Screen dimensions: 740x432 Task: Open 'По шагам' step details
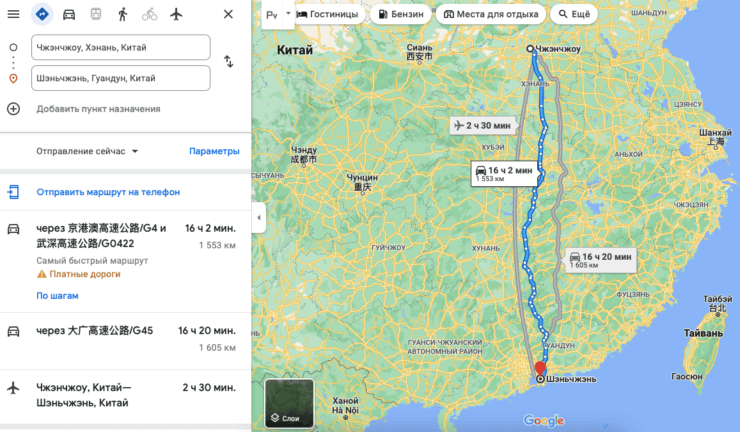point(57,295)
